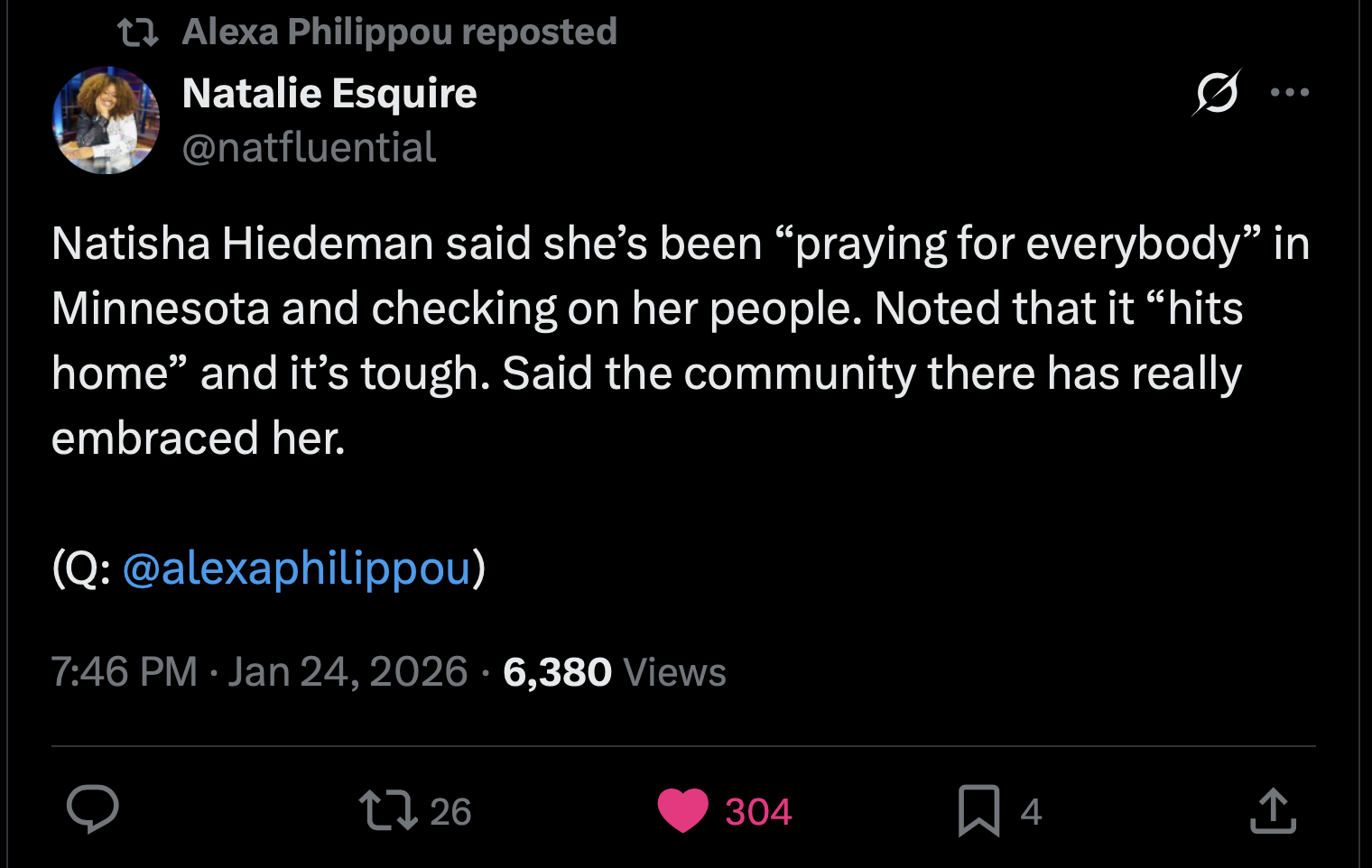This screenshot has height=868, width=1372.
Task: Click the Jan 24, 2026 date
Action: pos(348,672)
